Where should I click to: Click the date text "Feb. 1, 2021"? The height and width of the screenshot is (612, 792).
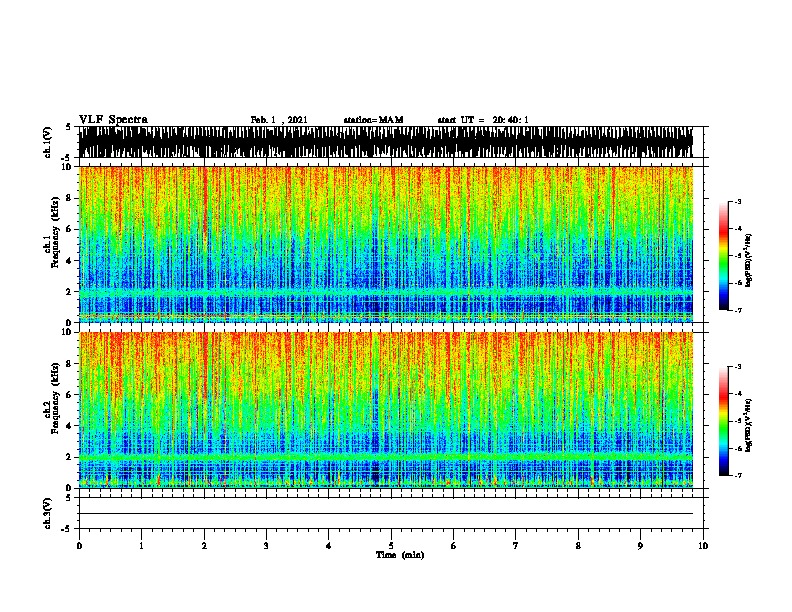point(279,120)
